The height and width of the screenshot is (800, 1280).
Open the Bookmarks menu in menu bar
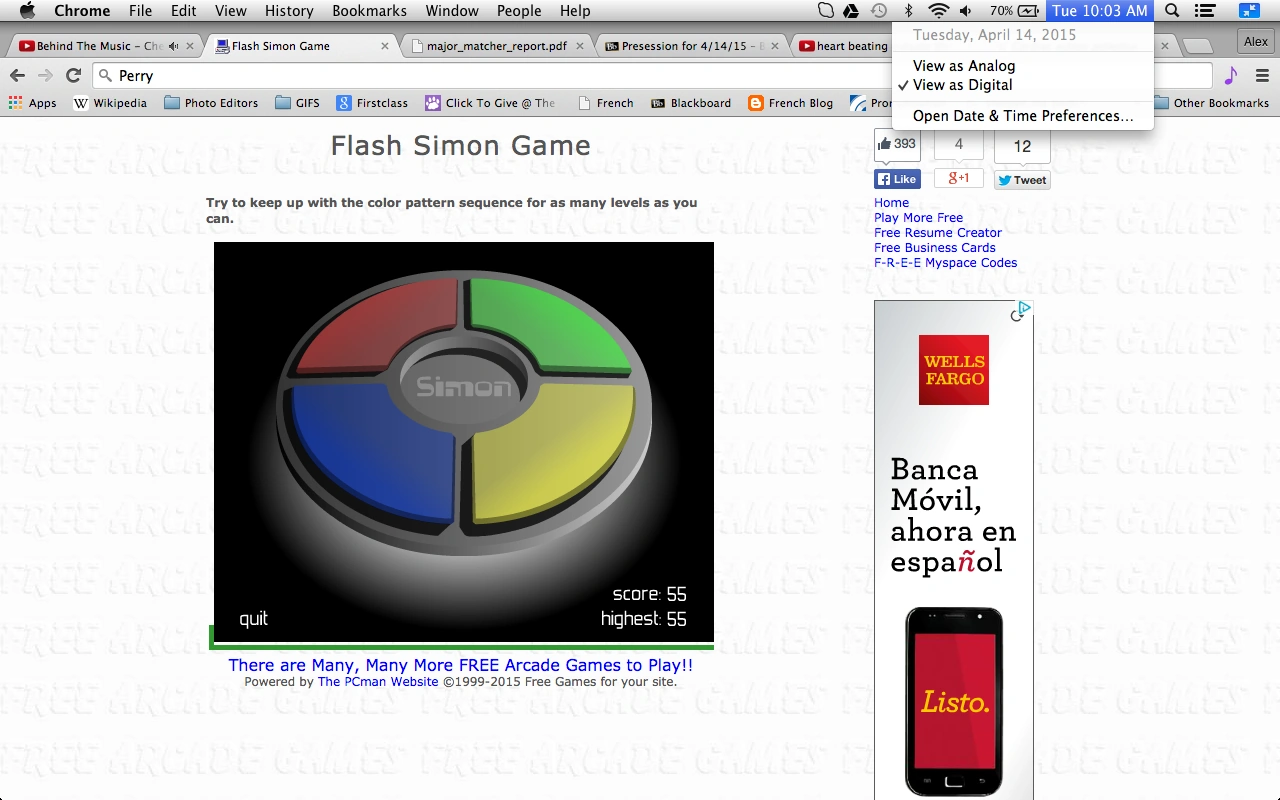click(x=369, y=11)
